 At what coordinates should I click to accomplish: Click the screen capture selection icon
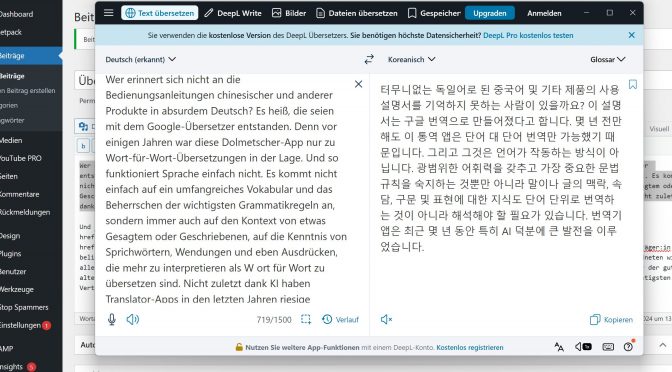point(306,319)
